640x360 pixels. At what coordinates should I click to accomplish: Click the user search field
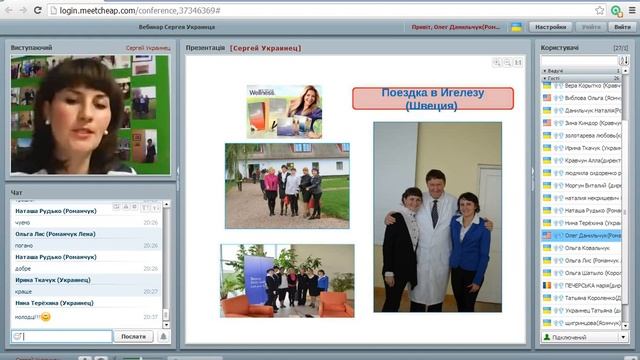click(x=580, y=61)
